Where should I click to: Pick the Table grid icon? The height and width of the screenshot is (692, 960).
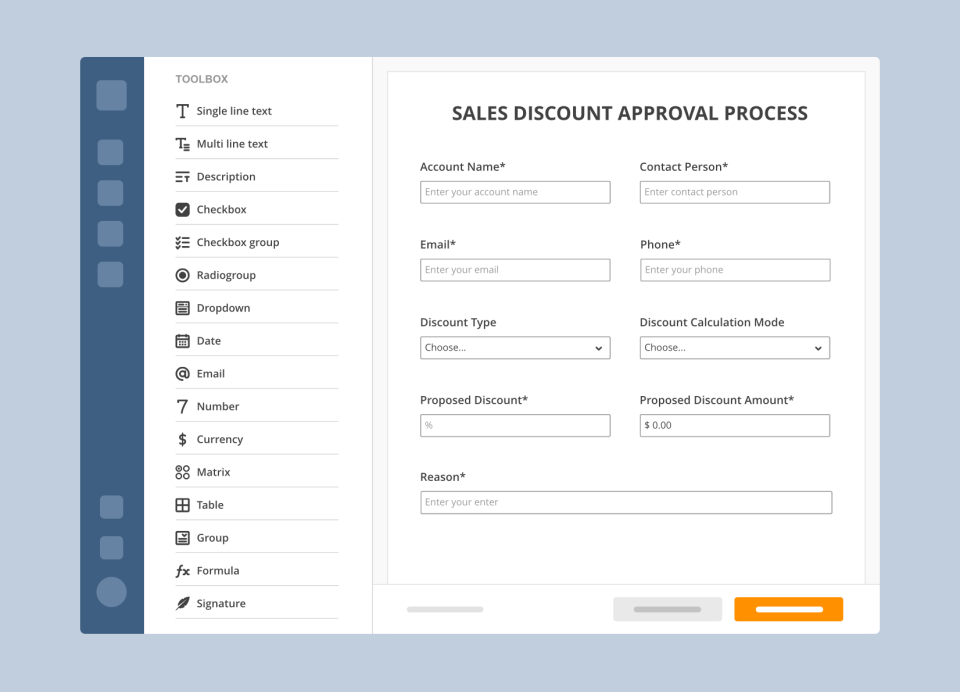point(182,505)
